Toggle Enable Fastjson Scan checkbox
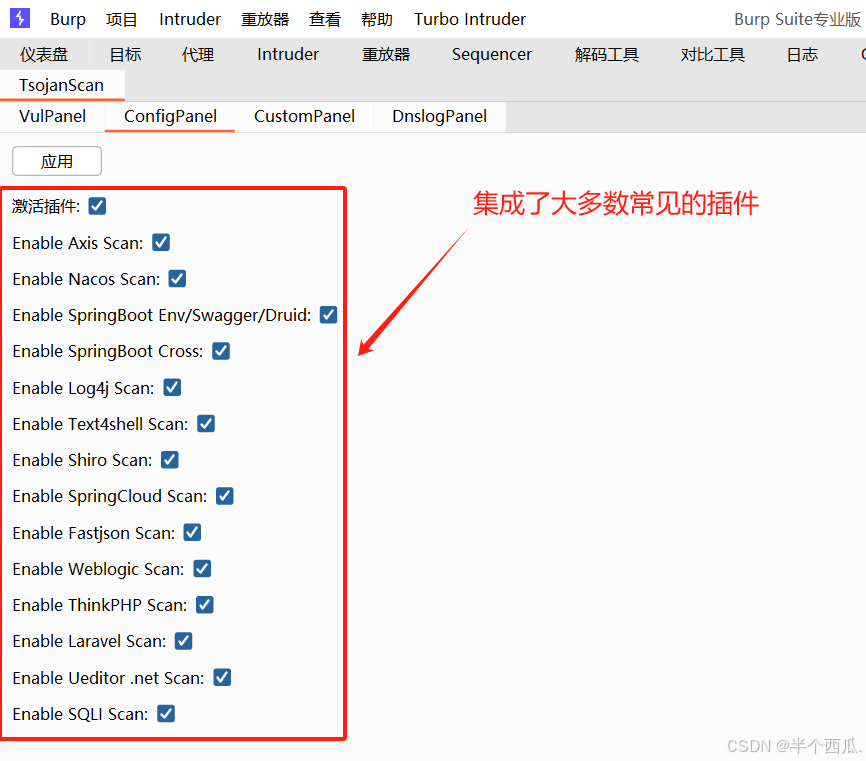Image resolution: width=866 pixels, height=761 pixels. click(192, 533)
